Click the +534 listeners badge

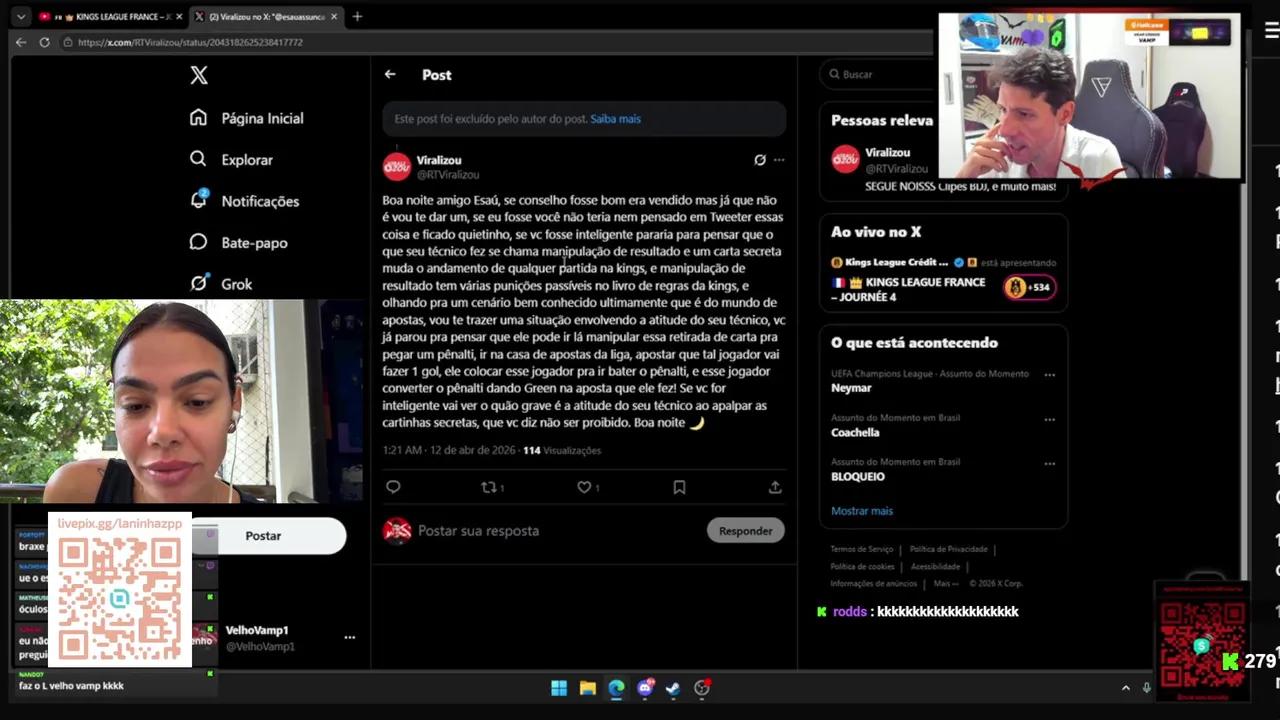click(1029, 287)
